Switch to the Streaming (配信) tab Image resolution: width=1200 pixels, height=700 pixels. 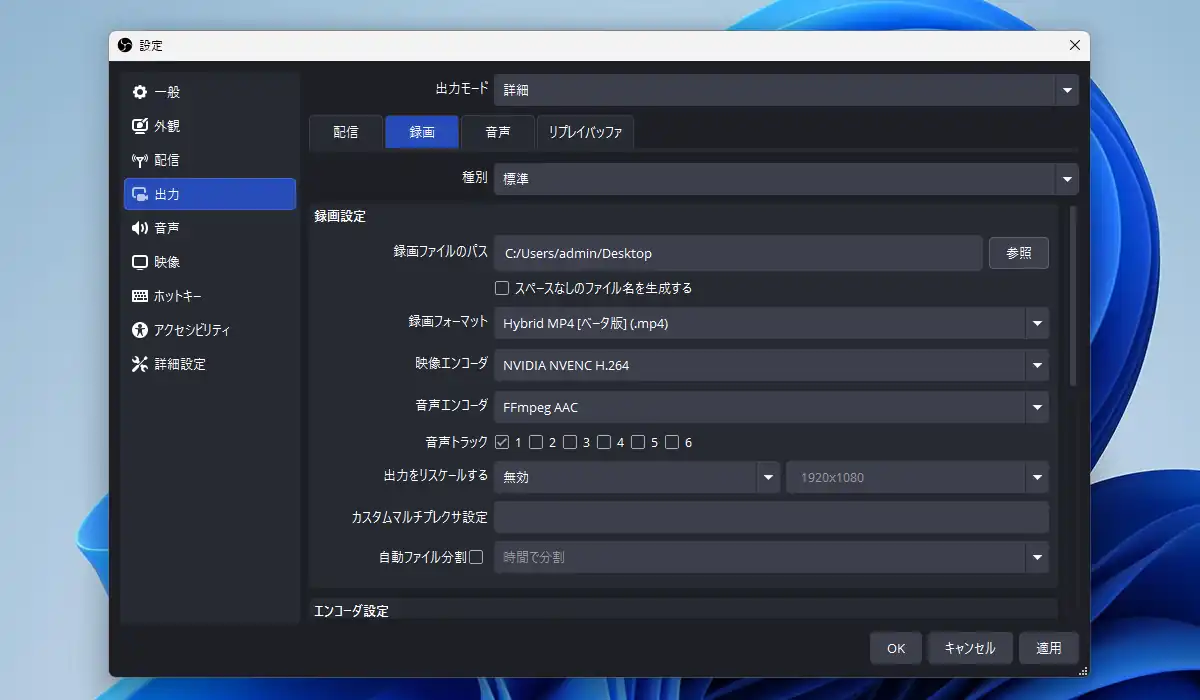click(x=345, y=132)
